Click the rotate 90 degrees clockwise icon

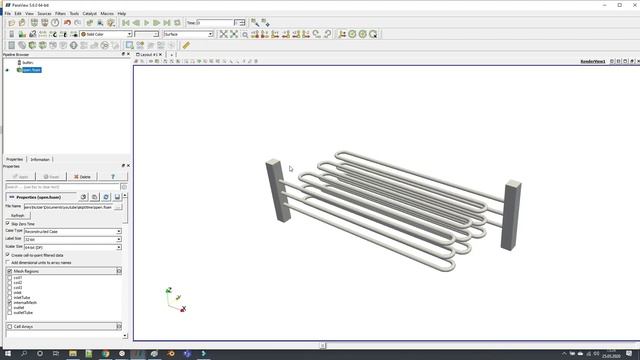coord(317,34)
